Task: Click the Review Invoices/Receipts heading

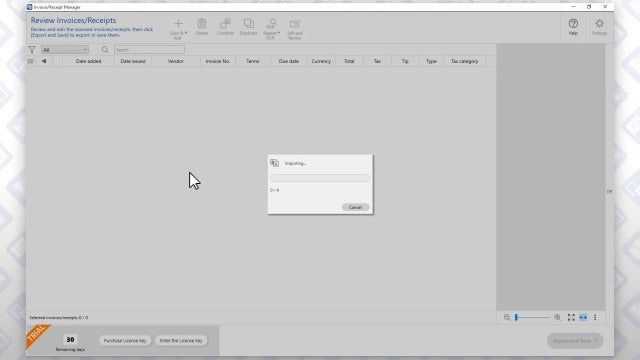Action: click(x=73, y=20)
